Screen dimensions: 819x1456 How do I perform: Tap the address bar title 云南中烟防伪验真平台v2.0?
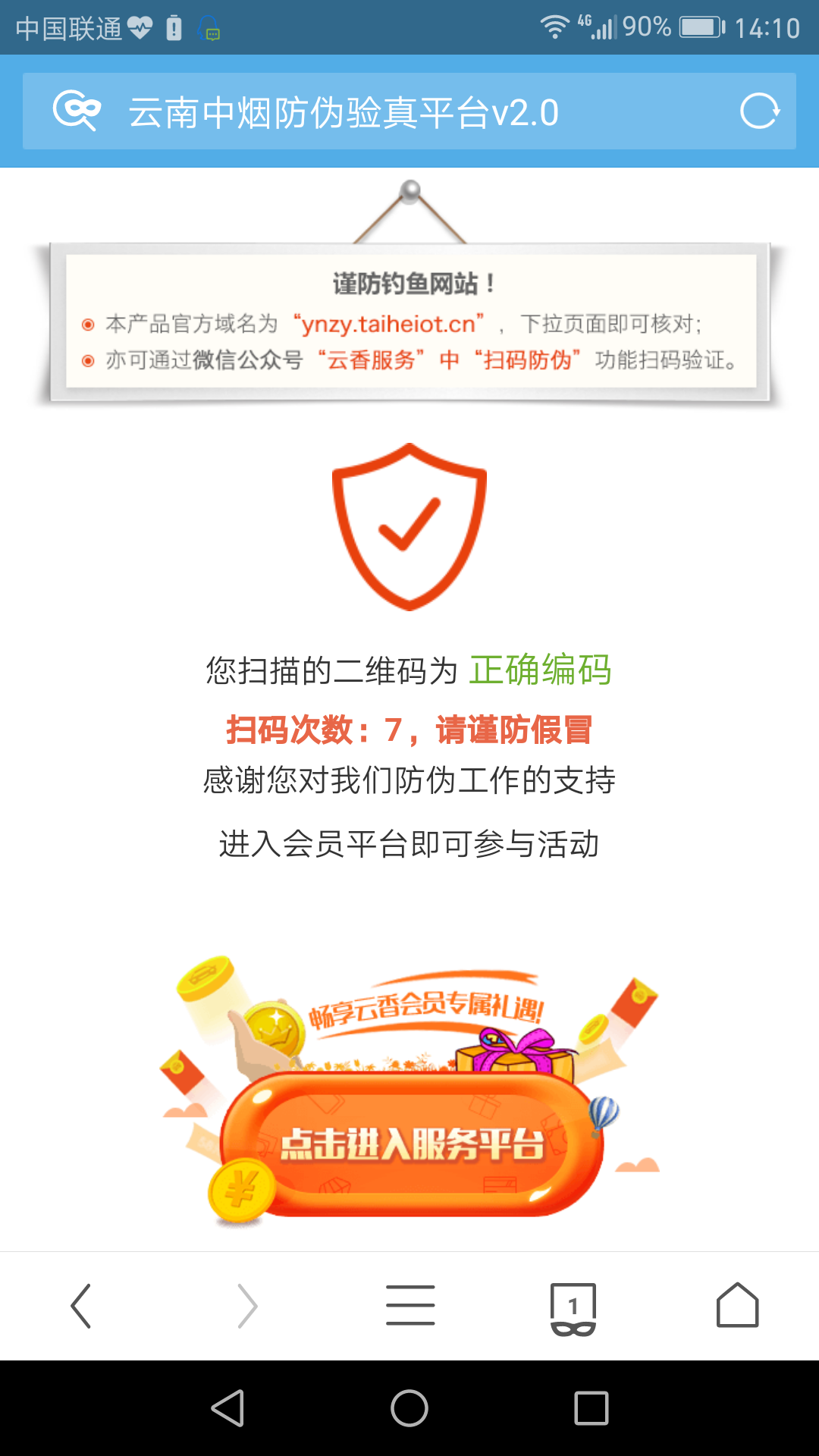344,113
